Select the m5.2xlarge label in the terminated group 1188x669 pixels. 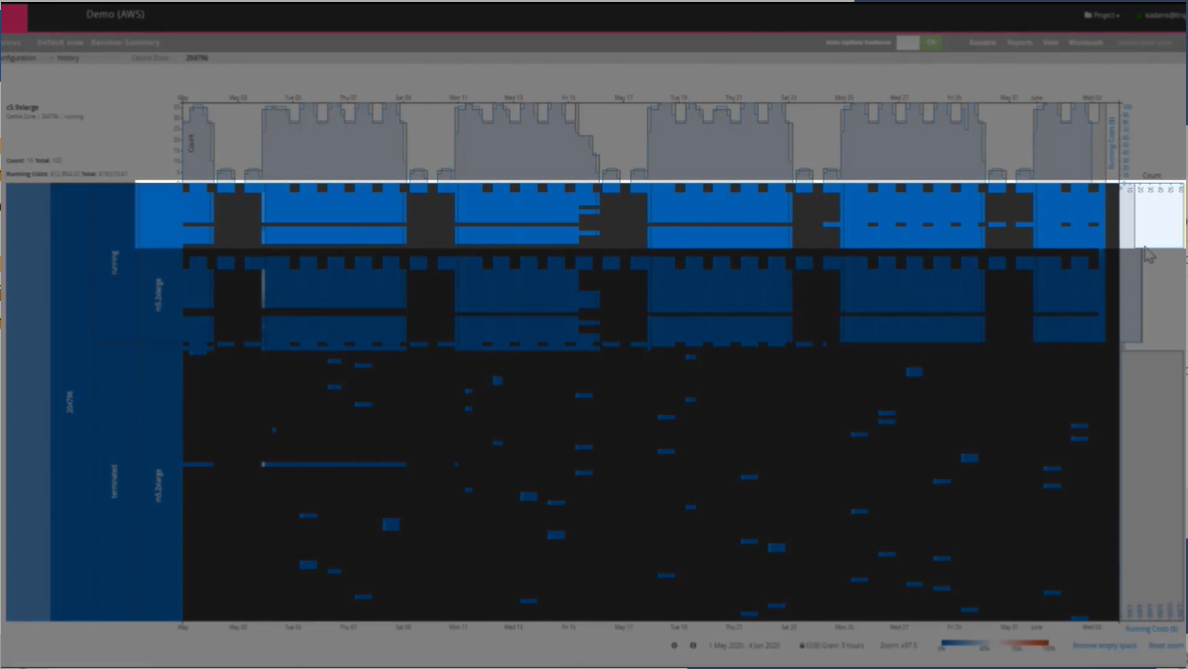coord(158,486)
